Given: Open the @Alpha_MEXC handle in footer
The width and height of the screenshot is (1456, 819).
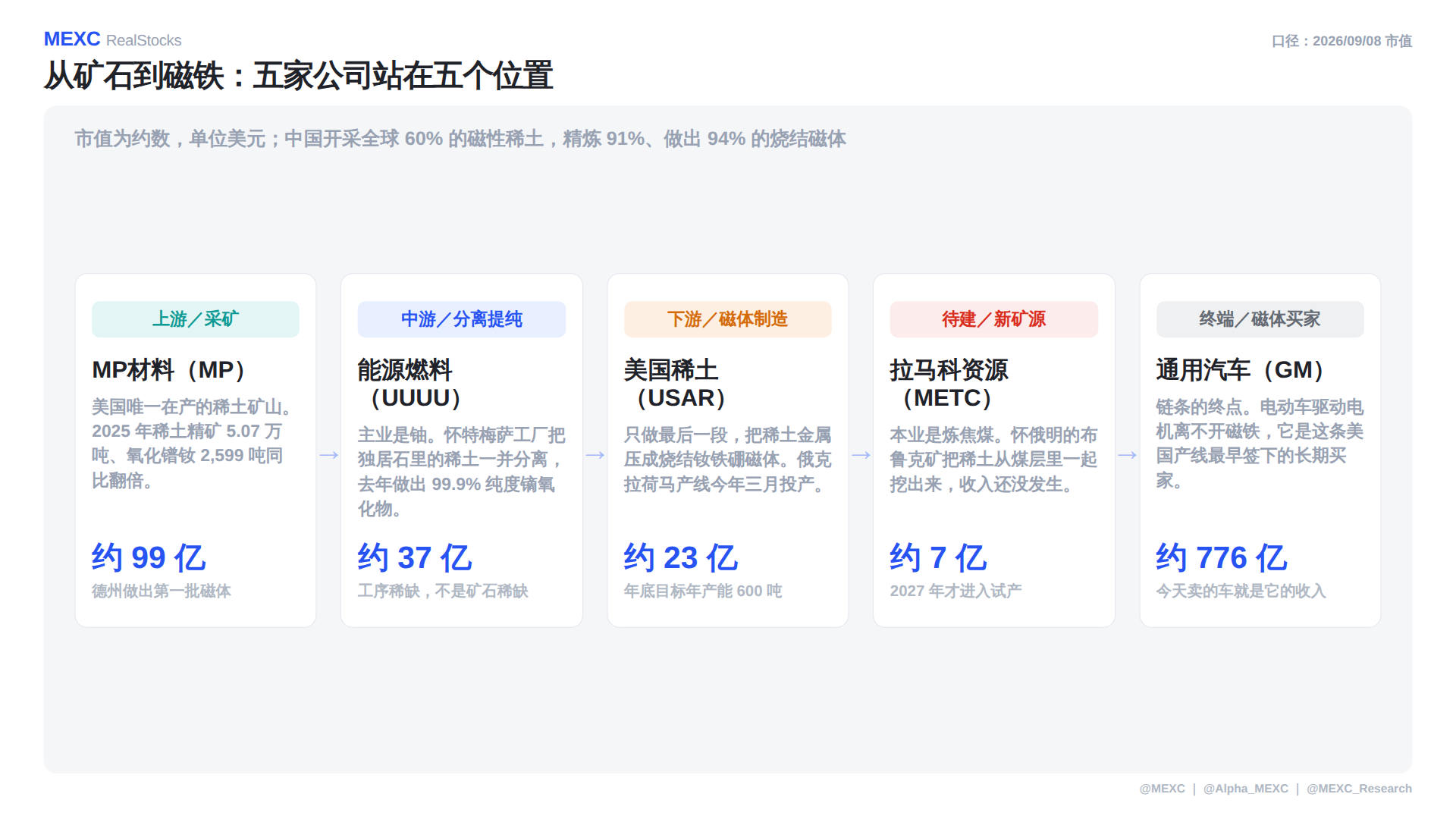Looking at the screenshot, I should (1246, 789).
